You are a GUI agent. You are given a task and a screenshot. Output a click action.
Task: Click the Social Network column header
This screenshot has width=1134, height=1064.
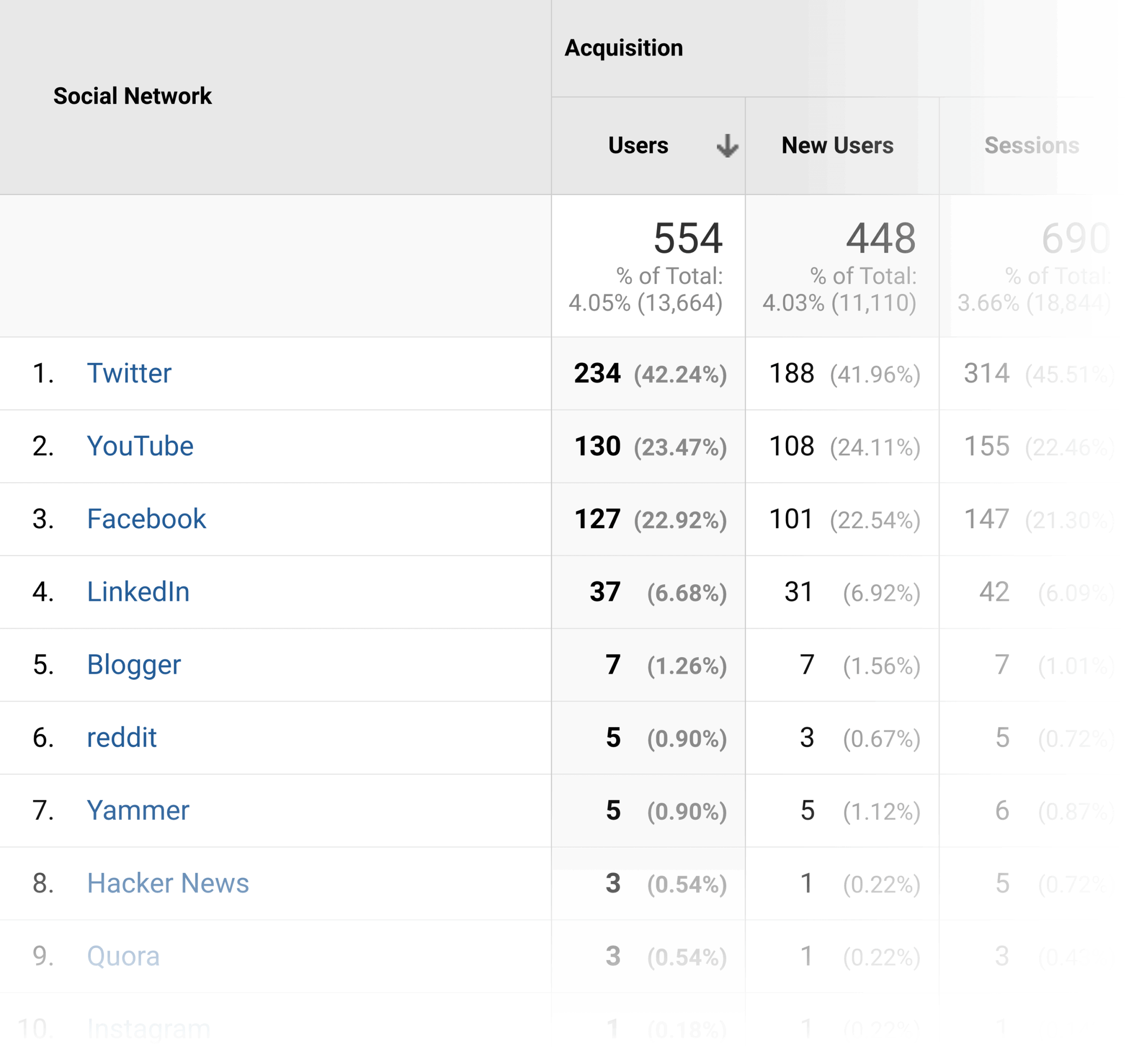(x=132, y=96)
